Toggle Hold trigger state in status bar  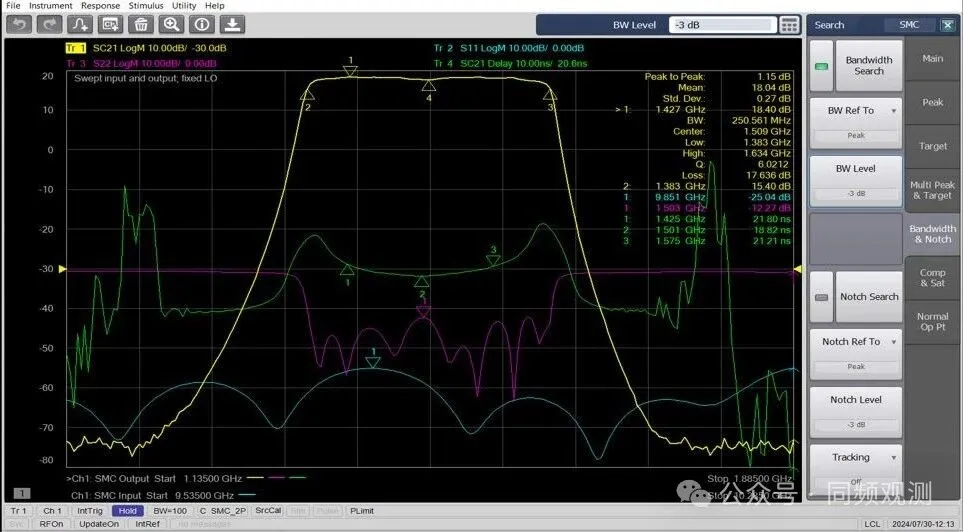point(127,511)
